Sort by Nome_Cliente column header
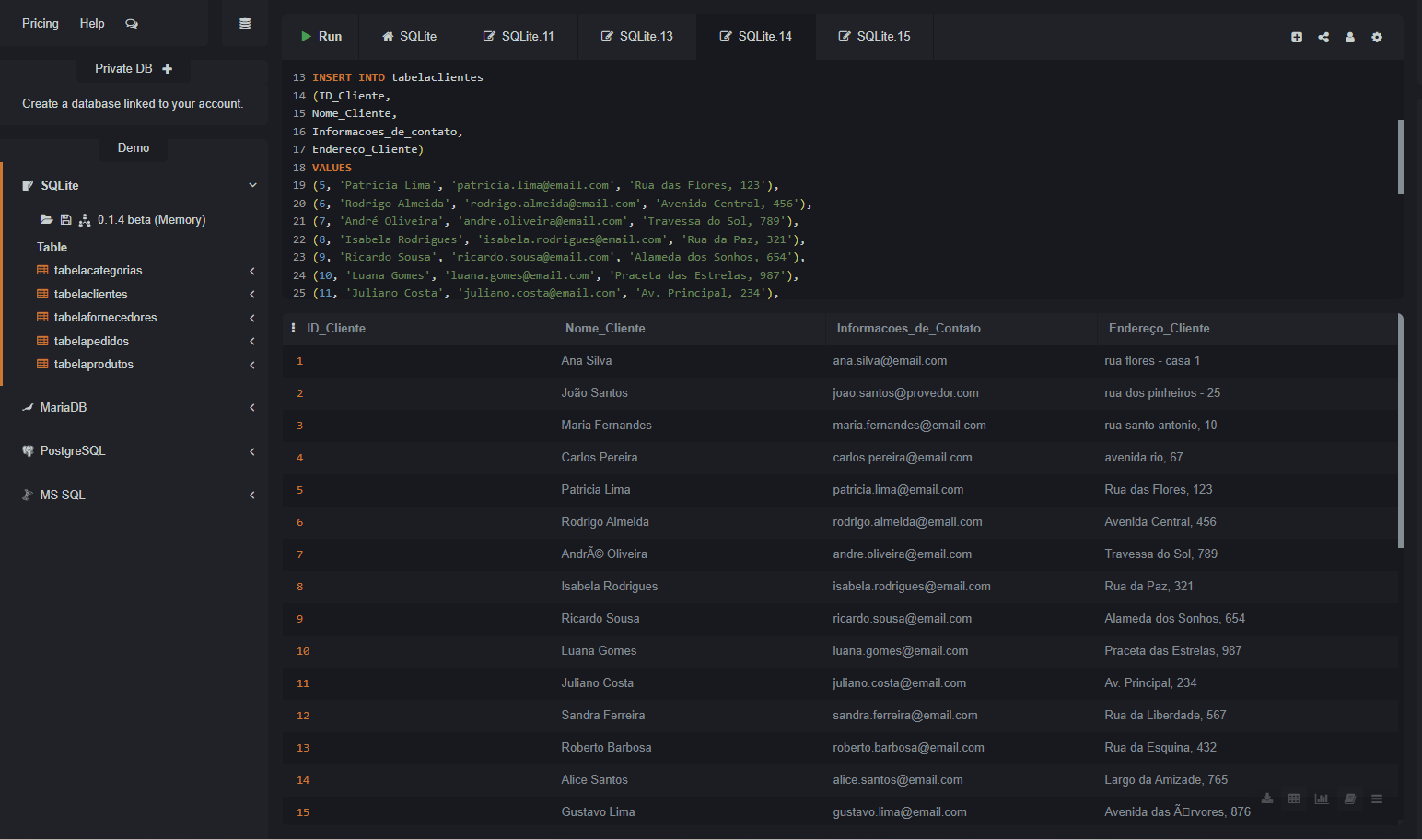This screenshot has width=1422, height=840. pyautogui.click(x=605, y=329)
